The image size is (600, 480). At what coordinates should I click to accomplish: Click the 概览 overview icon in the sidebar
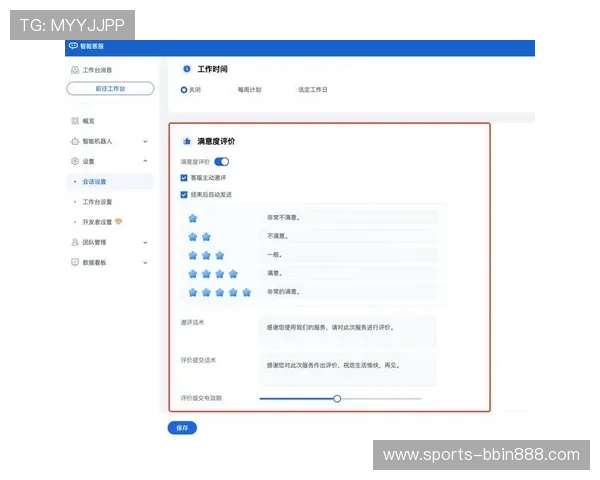point(75,121)
